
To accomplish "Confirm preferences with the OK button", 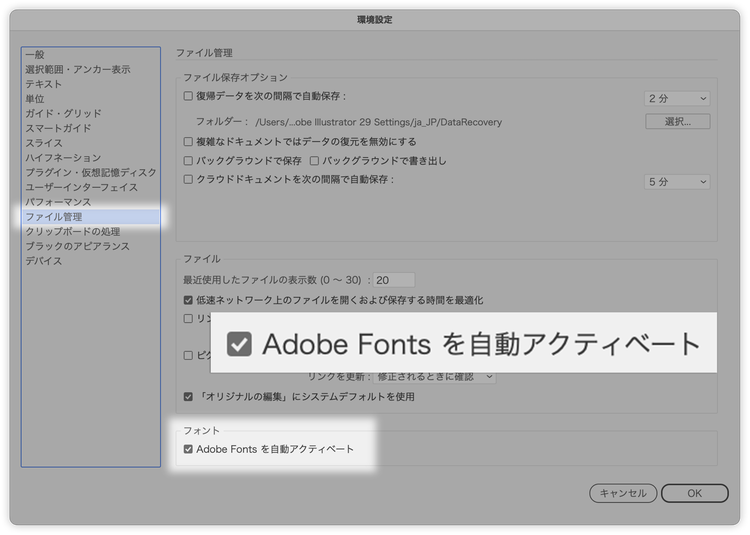I will point(695,493).
